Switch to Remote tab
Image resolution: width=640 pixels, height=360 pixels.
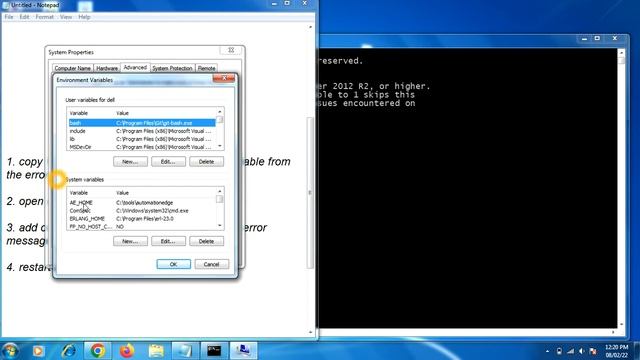(x=207, y=68)
